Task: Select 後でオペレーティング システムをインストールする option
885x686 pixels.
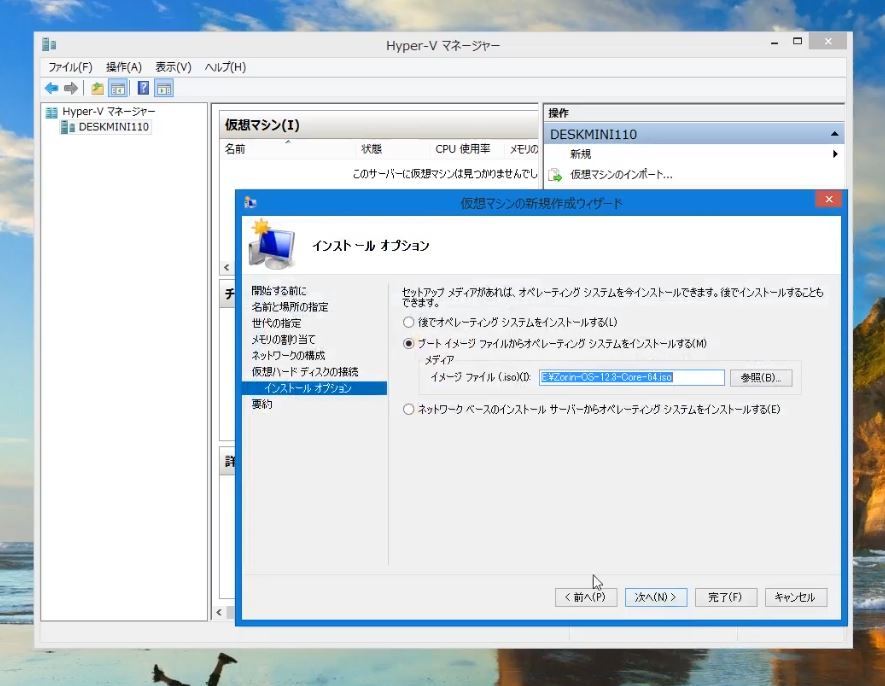Action: pyautogui.click(x=407, y=322)
